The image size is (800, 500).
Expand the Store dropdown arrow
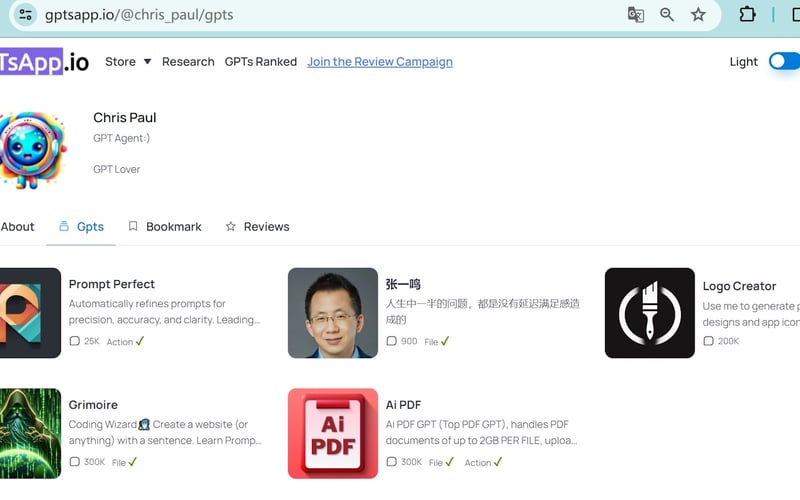[147, 61]
